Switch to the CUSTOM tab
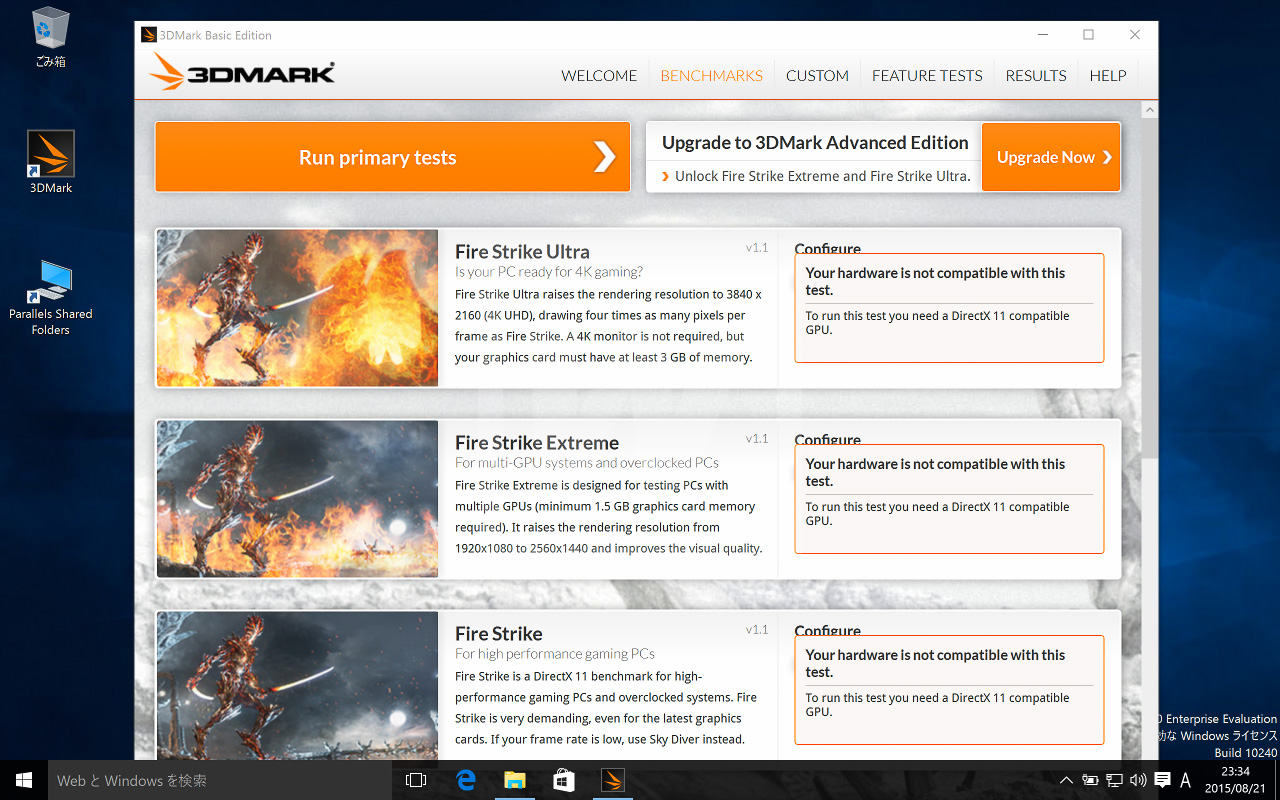The width and height of the screenshot is (1280, 800). click(x=817, y=76)
